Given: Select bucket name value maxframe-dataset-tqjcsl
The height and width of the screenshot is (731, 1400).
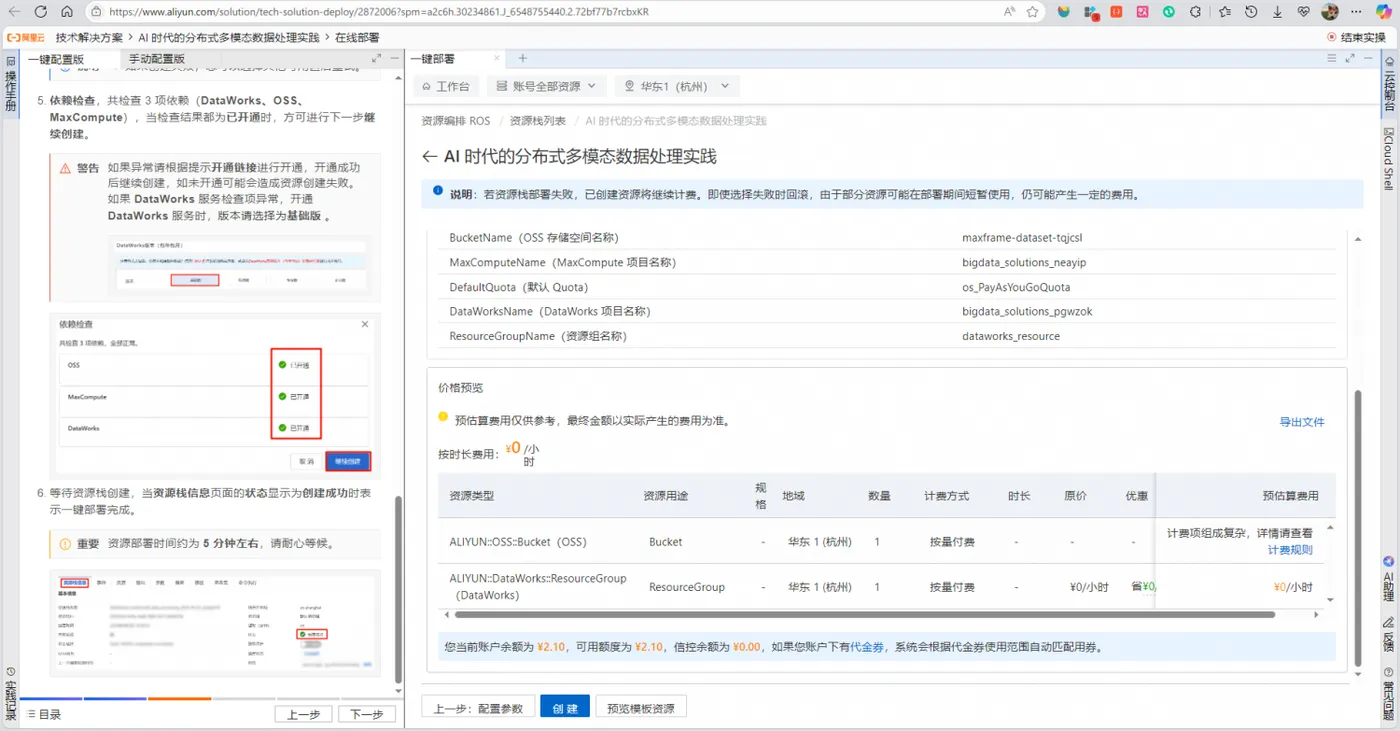Looking at the screenshot, I should (1022, 238).
